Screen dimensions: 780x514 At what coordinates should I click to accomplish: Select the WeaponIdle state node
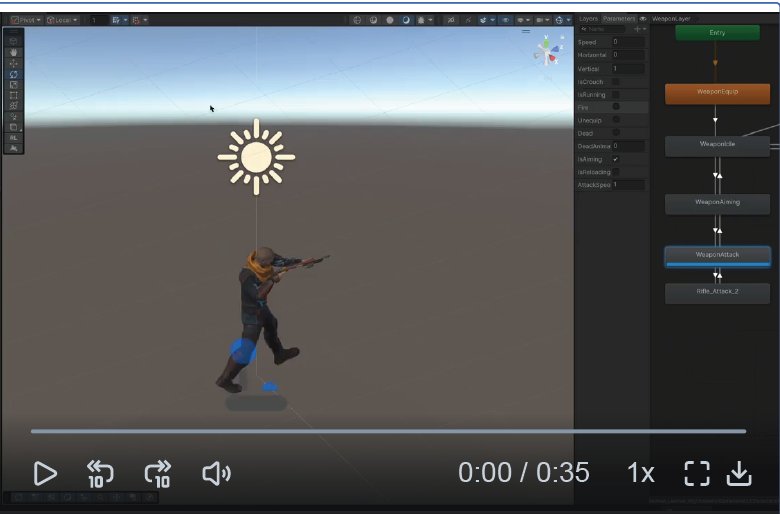point(717,146)
